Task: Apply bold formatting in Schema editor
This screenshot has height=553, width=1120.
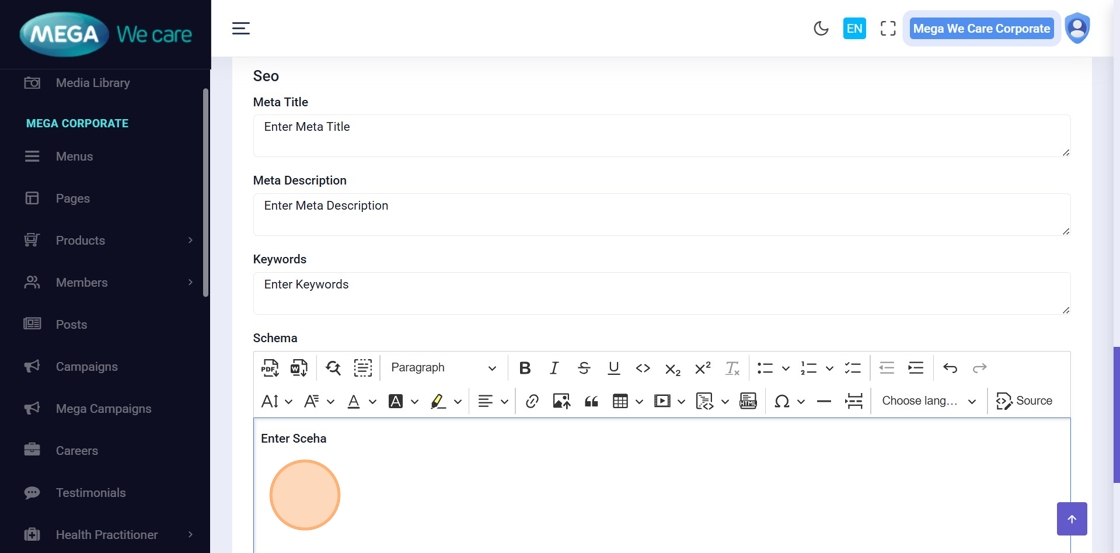Action: tap(524, 368)
